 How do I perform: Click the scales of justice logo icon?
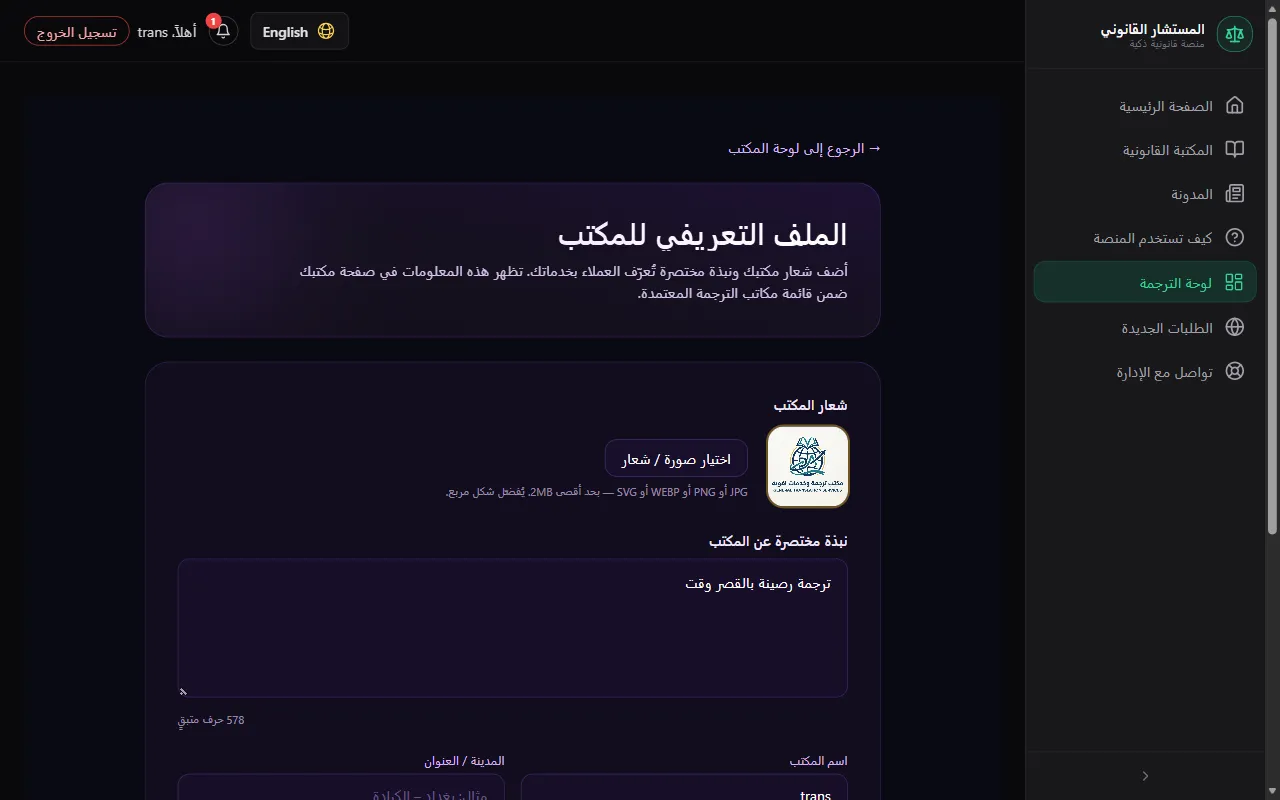[1235, 34]
